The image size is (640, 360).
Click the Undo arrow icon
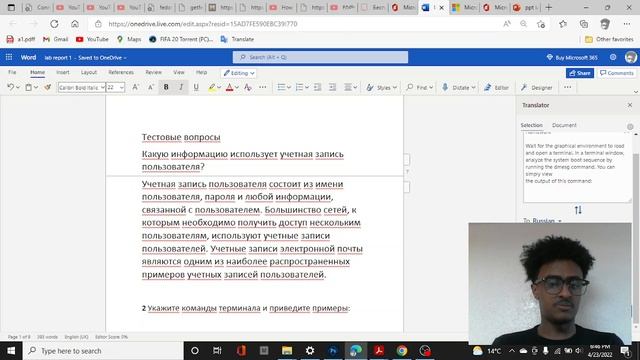pos(11,87)
